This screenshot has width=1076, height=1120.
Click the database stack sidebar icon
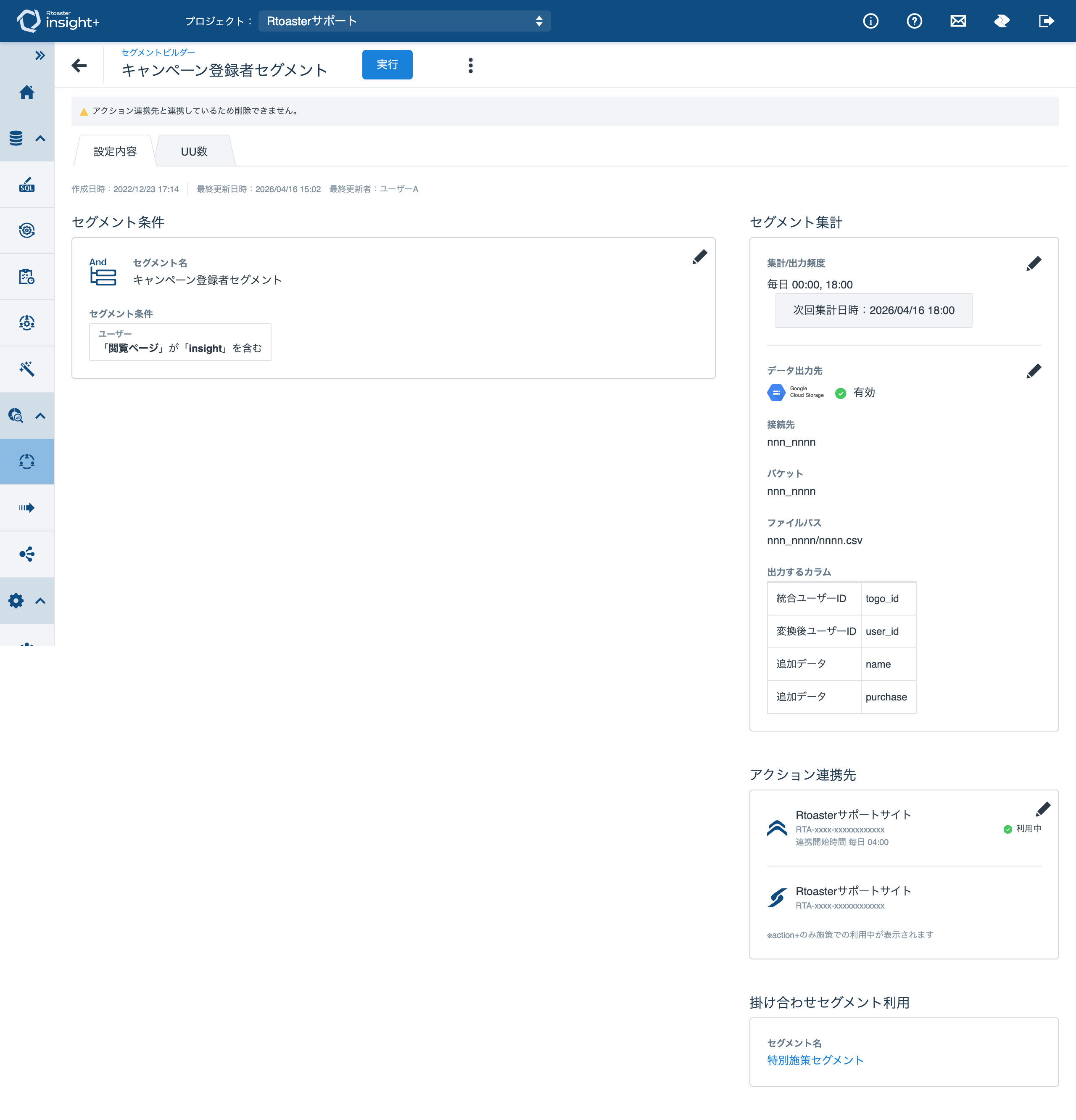click(x=16, y=138)
